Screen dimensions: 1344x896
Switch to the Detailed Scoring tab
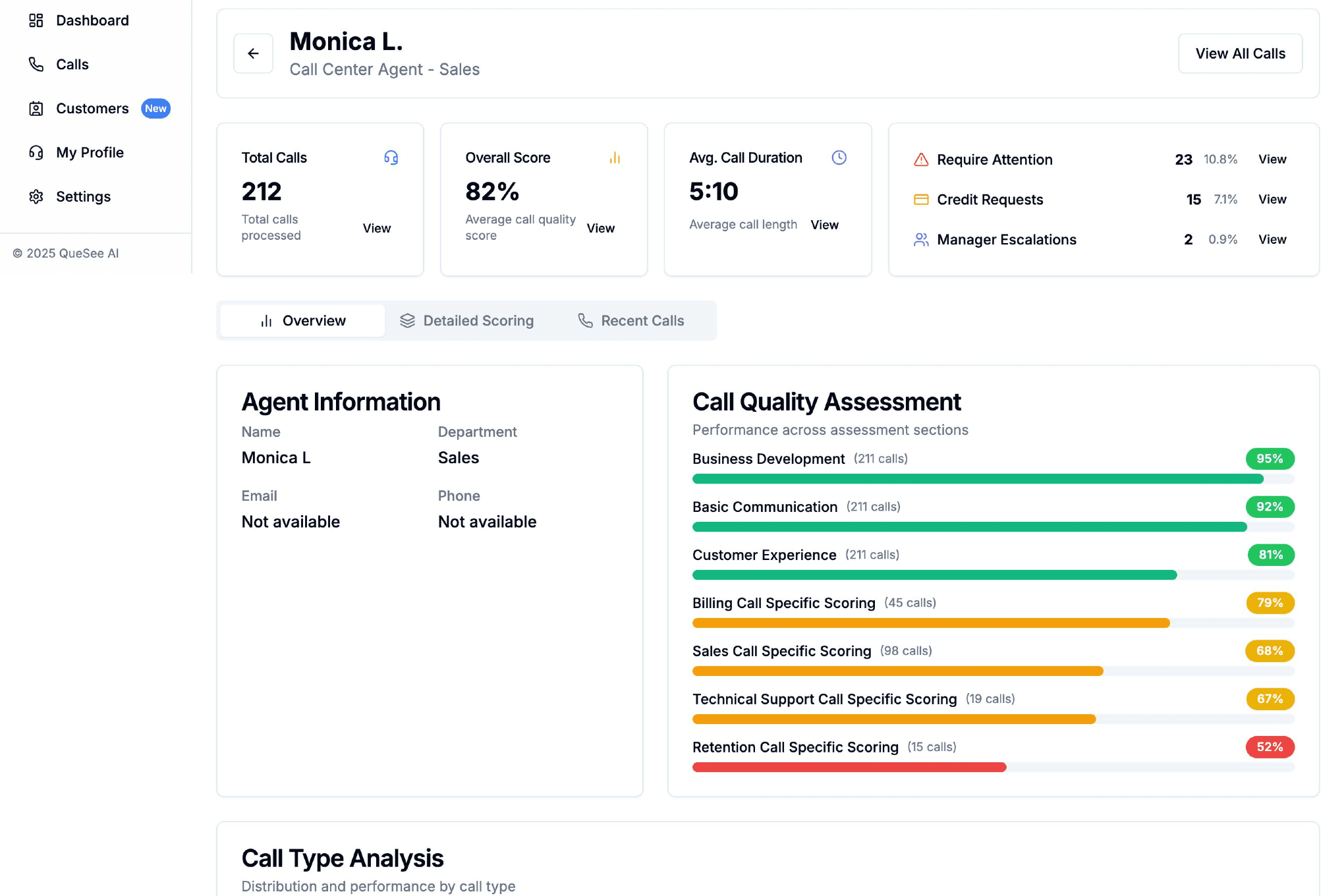click(x=467, y=321)
